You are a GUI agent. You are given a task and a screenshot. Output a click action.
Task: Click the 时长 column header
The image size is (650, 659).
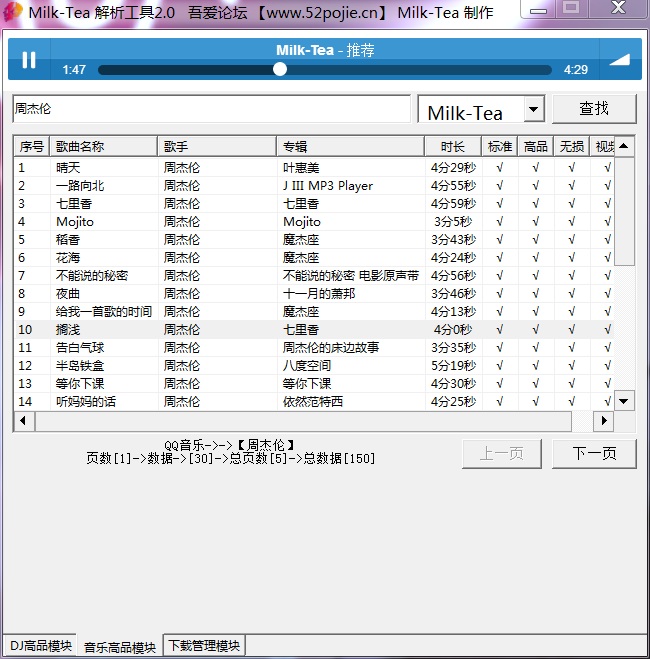(453, 147)
